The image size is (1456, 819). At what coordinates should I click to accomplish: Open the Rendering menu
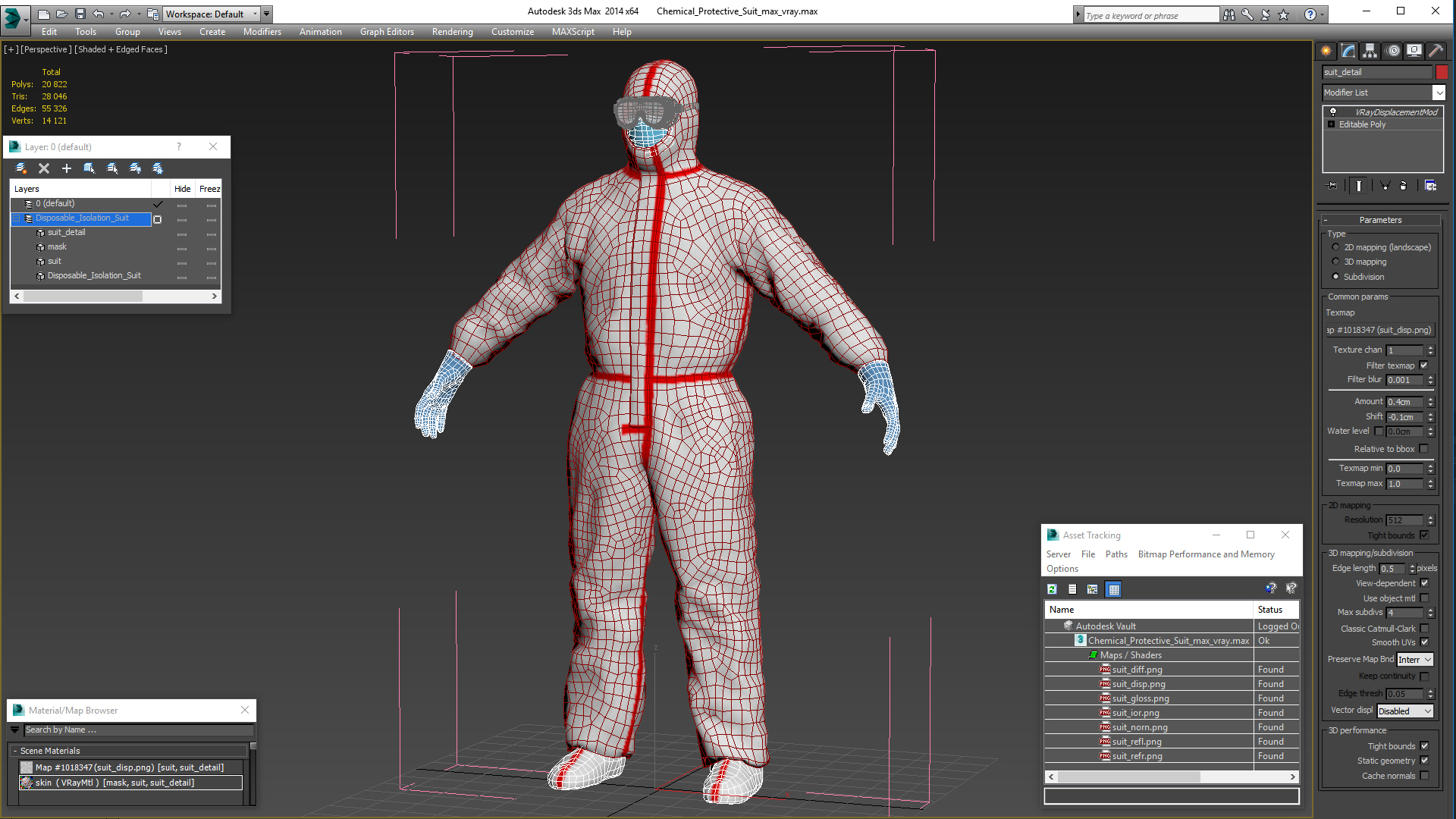pos(452,32)
